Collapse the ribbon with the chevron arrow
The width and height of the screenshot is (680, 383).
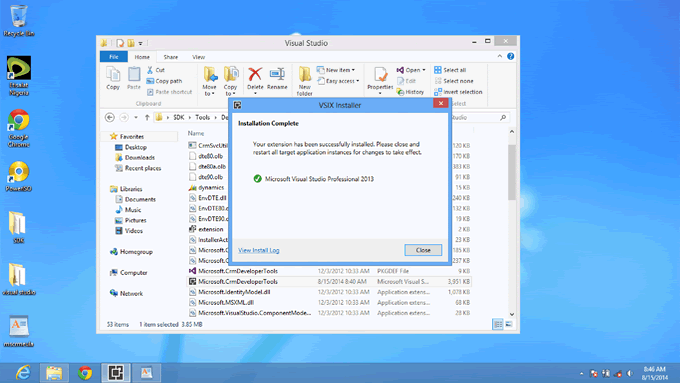pos(500,56)
